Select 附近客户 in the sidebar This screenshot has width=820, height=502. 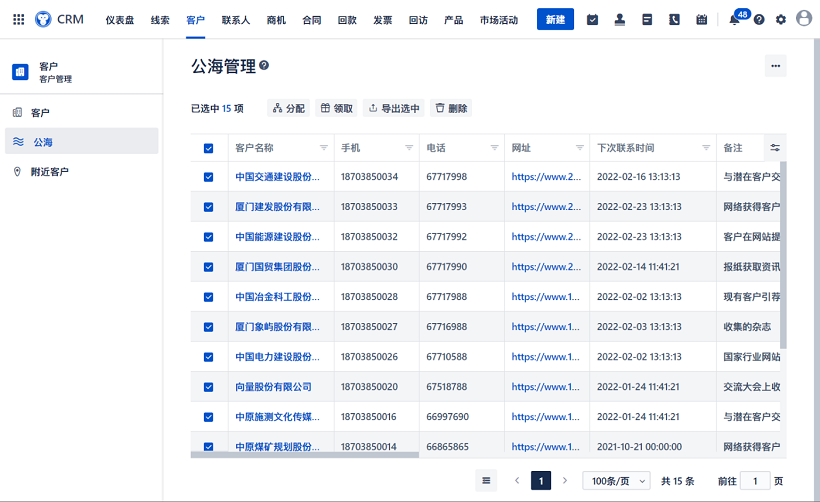(x=82, y=172)
